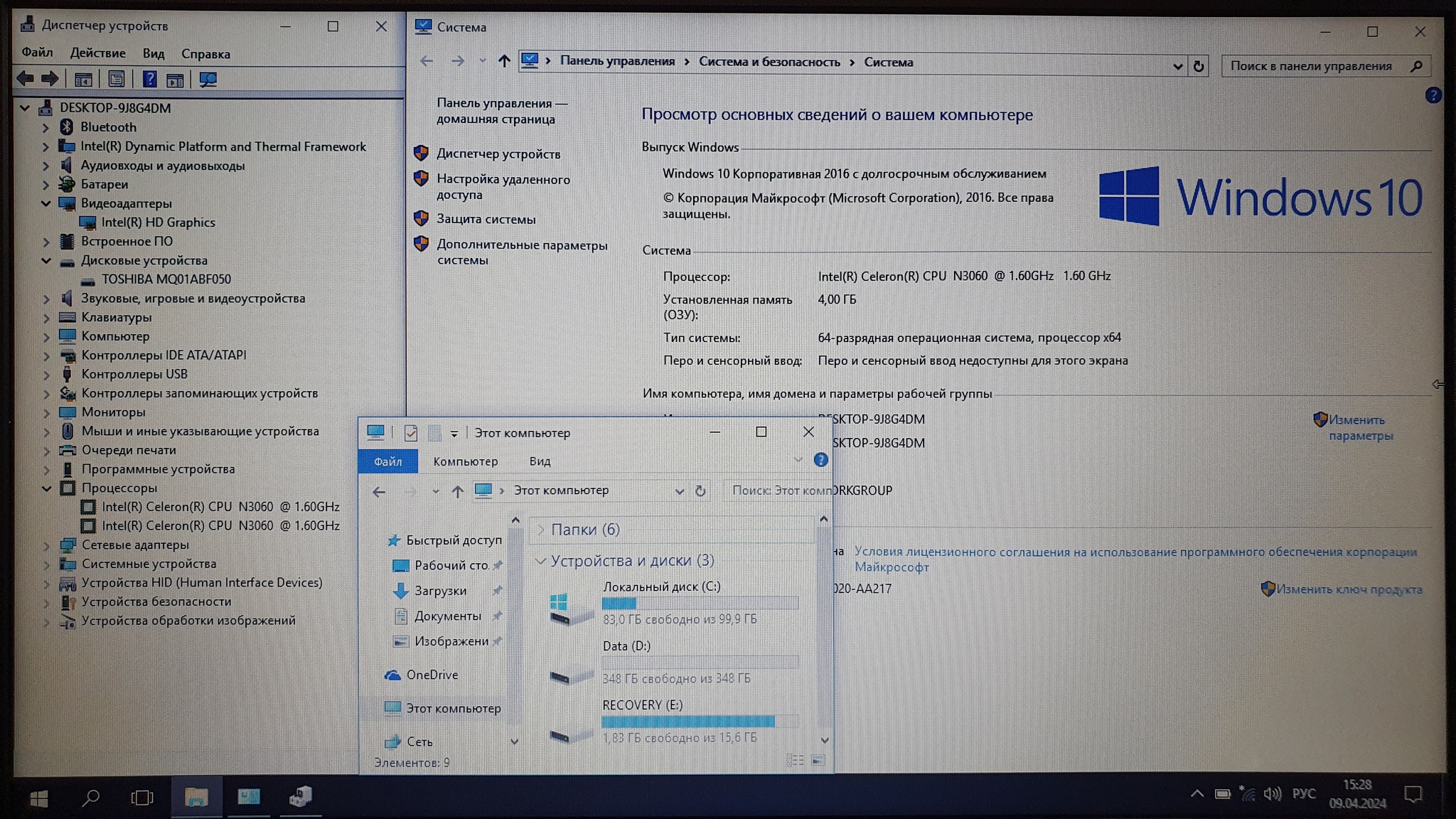Image resolution: width=1456 pixels, height=819 pixels.
Task: Open the Properties toolbar icon in Device Manager
Action: [x=117, y=80]
